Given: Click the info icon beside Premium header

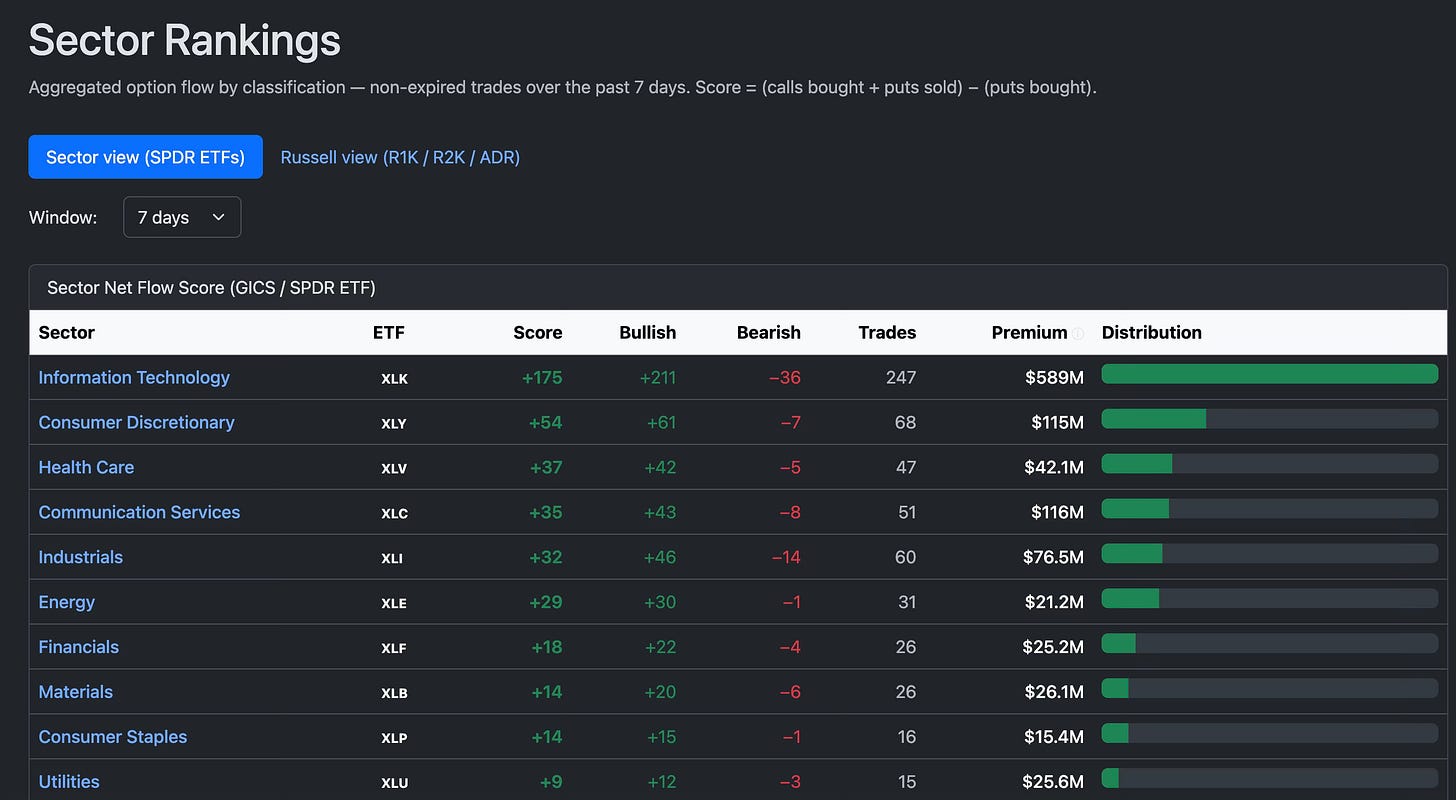Looking at the screenshot, I should point(1078,334).
